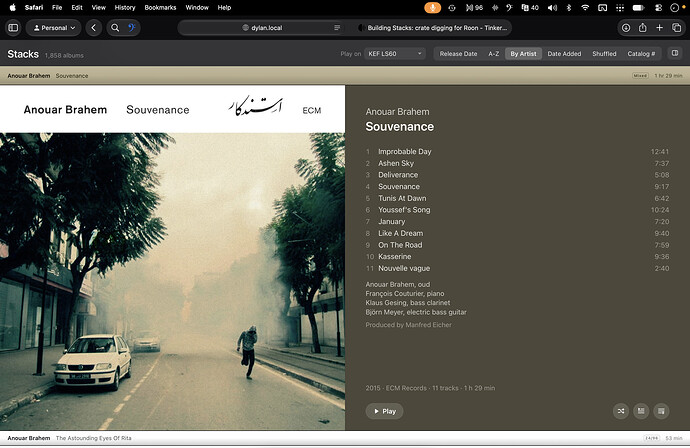The width and height of the screenshot is (690, 448).
Task: Toggle the side panel icon next to Catalog #
Action: click(x=675, y=53)
